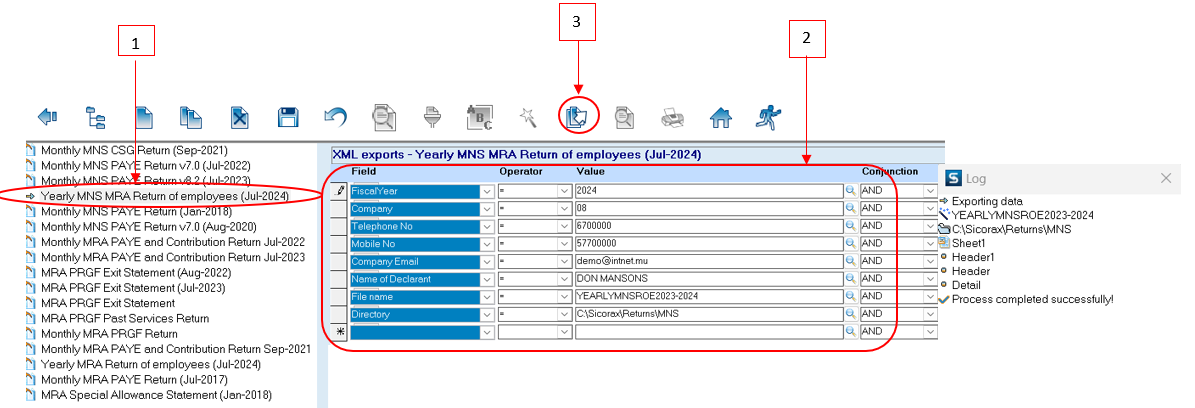The width and height of the screenshot is (1195, 408).
Task: Open the Operator dropdown for Telephone No row
Action: (x=562, y=226)
